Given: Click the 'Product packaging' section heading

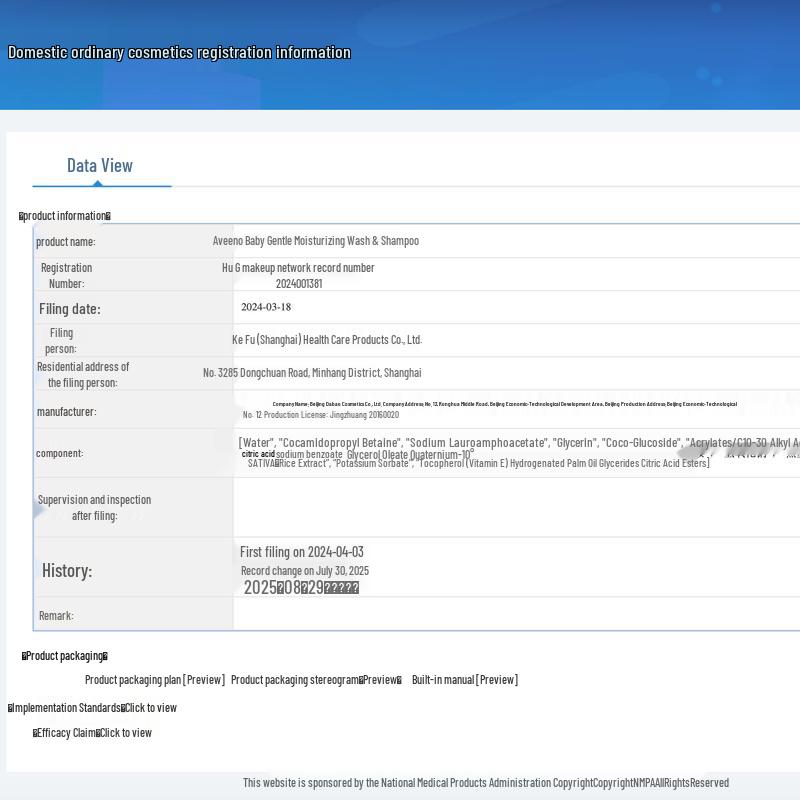Looking at the screenshot, I should pyautogui.click(x=65, y=656).
